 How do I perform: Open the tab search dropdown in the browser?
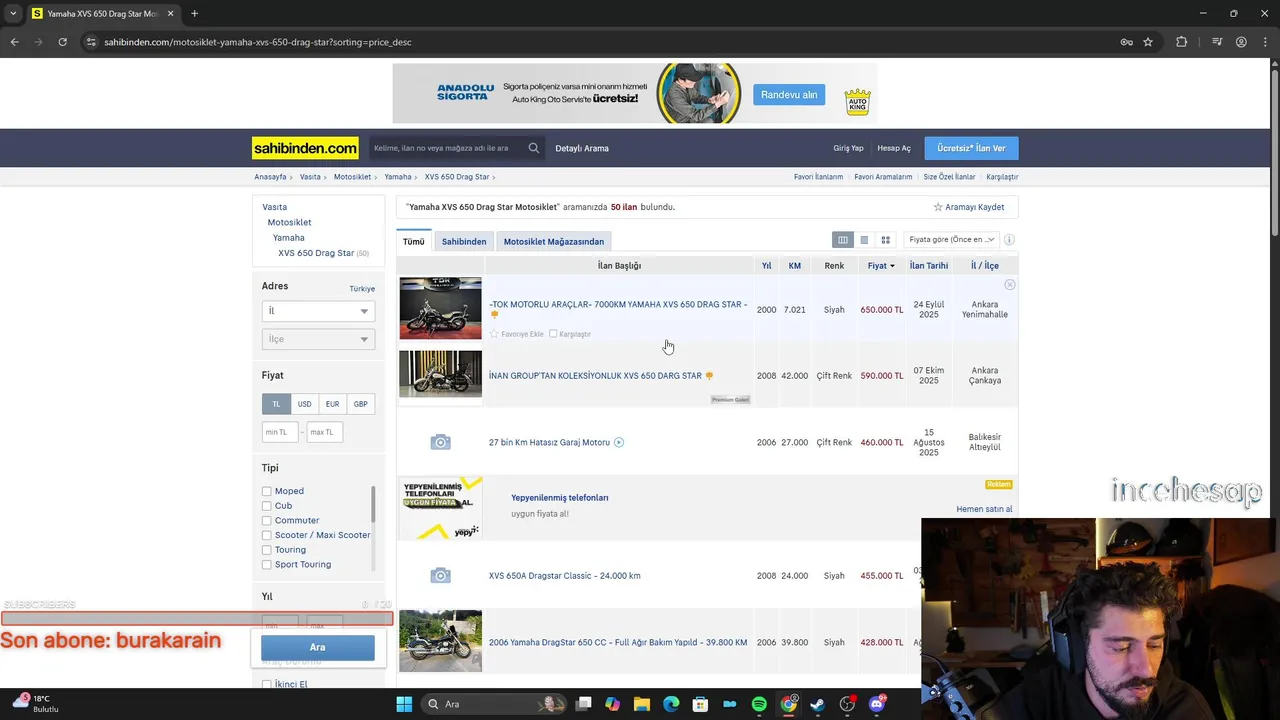pos(13,14)
